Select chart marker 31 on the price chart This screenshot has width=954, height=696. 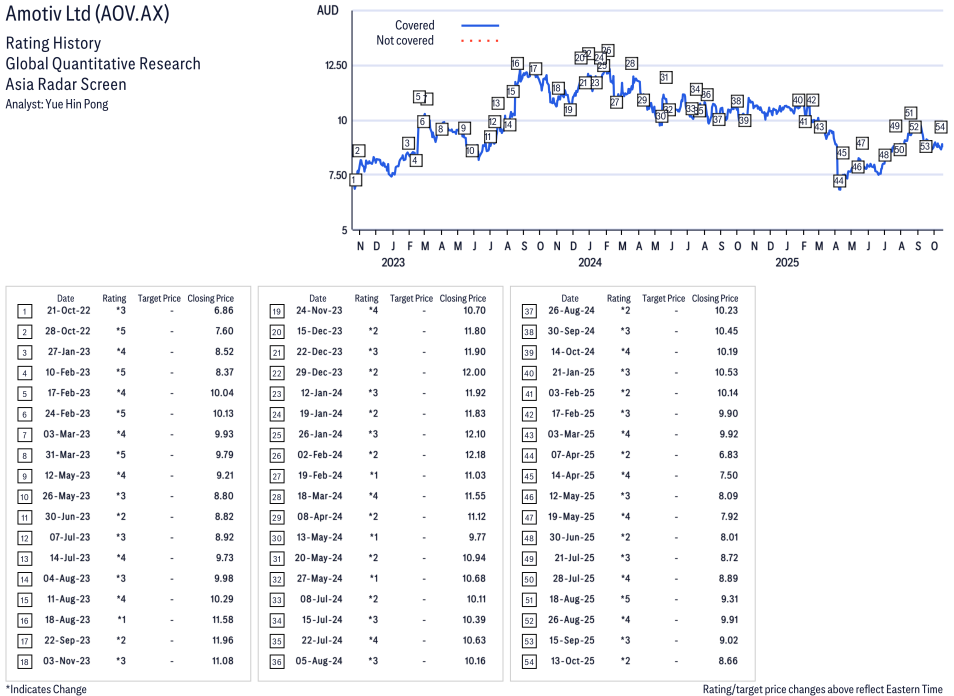coord(665,78)
